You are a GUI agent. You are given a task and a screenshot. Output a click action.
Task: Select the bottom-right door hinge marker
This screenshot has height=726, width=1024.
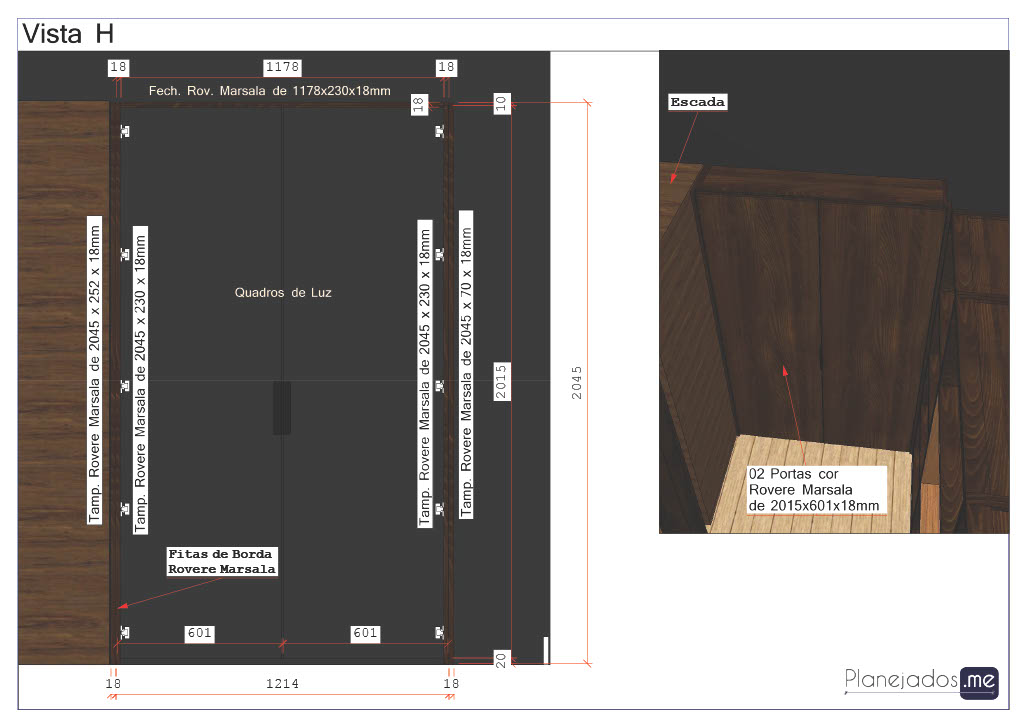439,632
